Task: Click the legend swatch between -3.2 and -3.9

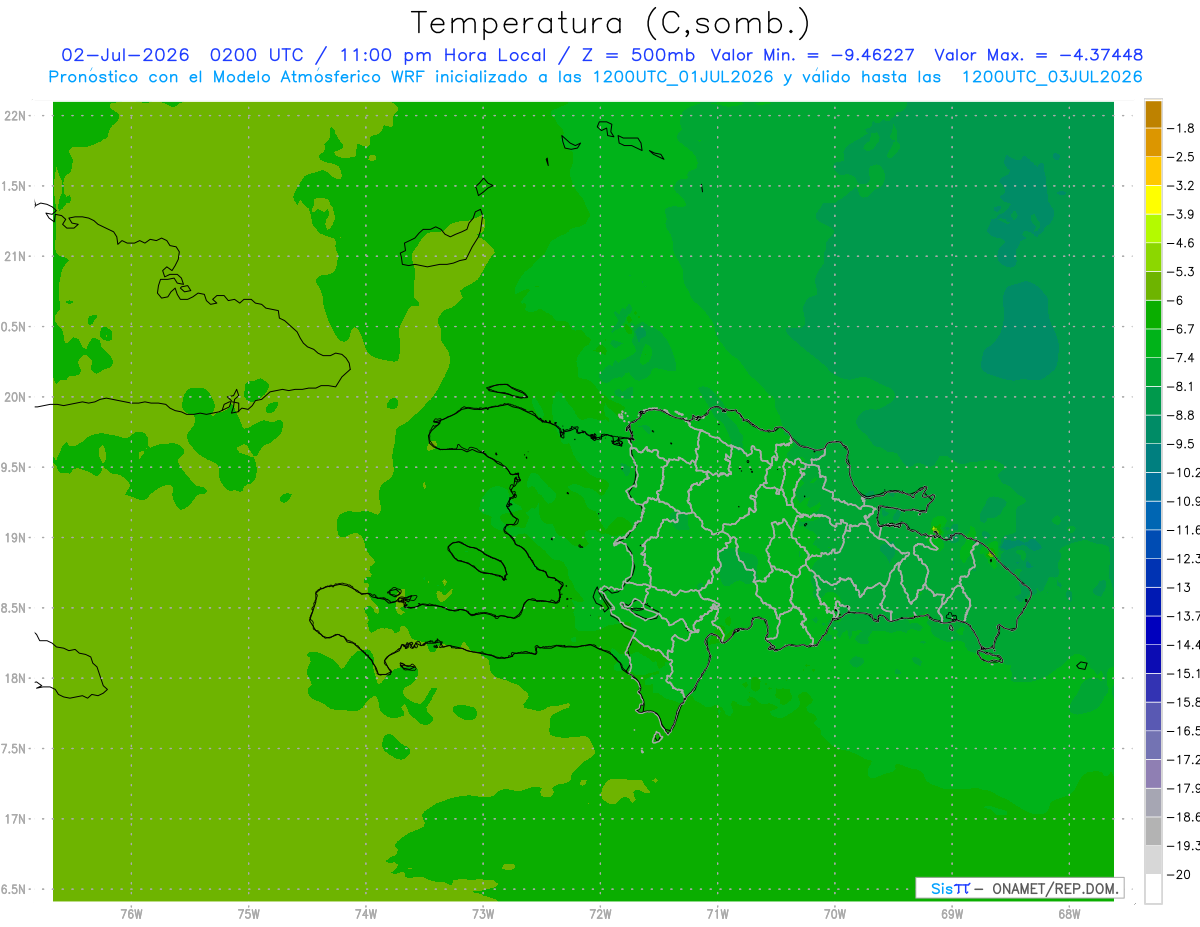Action: pos(1153,200)
